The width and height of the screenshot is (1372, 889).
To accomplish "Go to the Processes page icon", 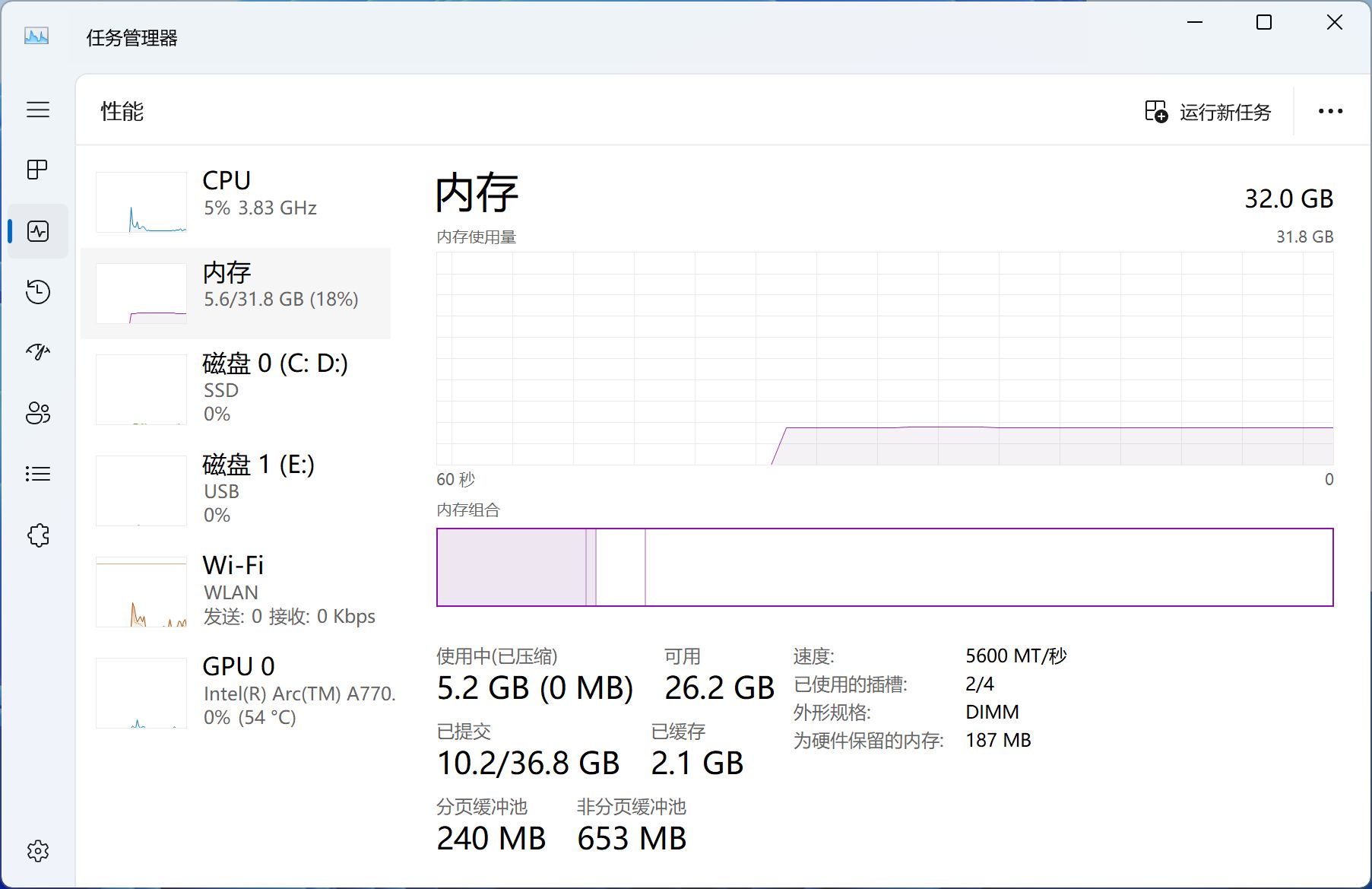I will [38, 170].
